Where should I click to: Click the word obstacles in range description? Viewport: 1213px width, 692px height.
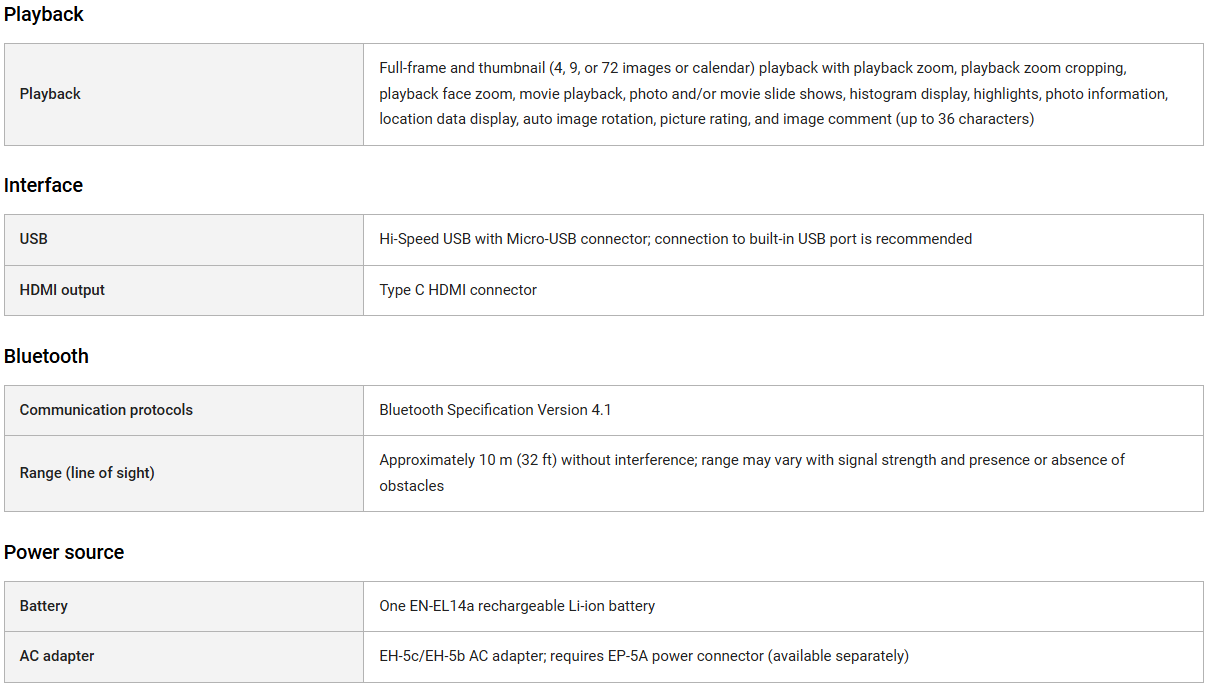411,486
